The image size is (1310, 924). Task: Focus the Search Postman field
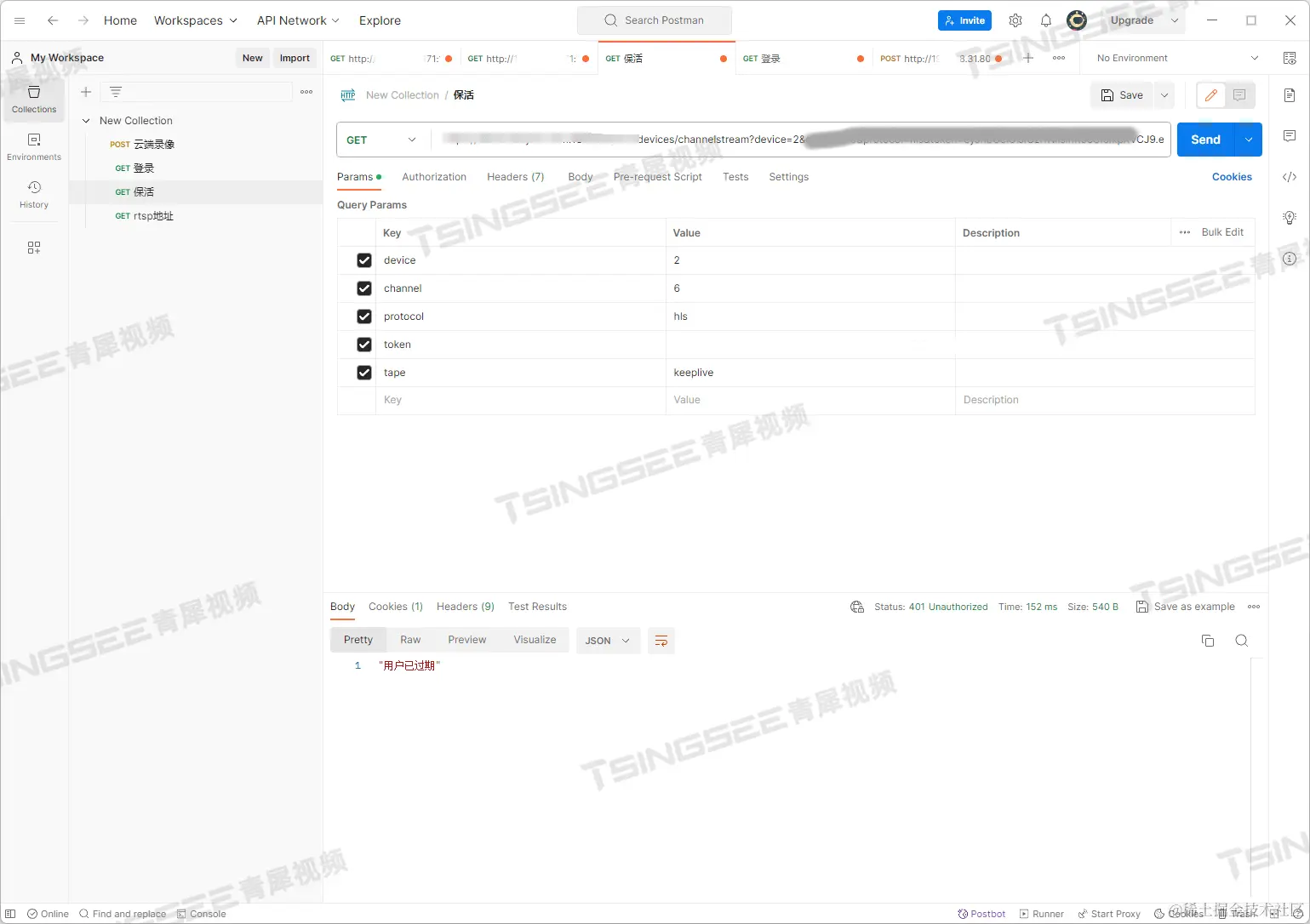point(654,20)
